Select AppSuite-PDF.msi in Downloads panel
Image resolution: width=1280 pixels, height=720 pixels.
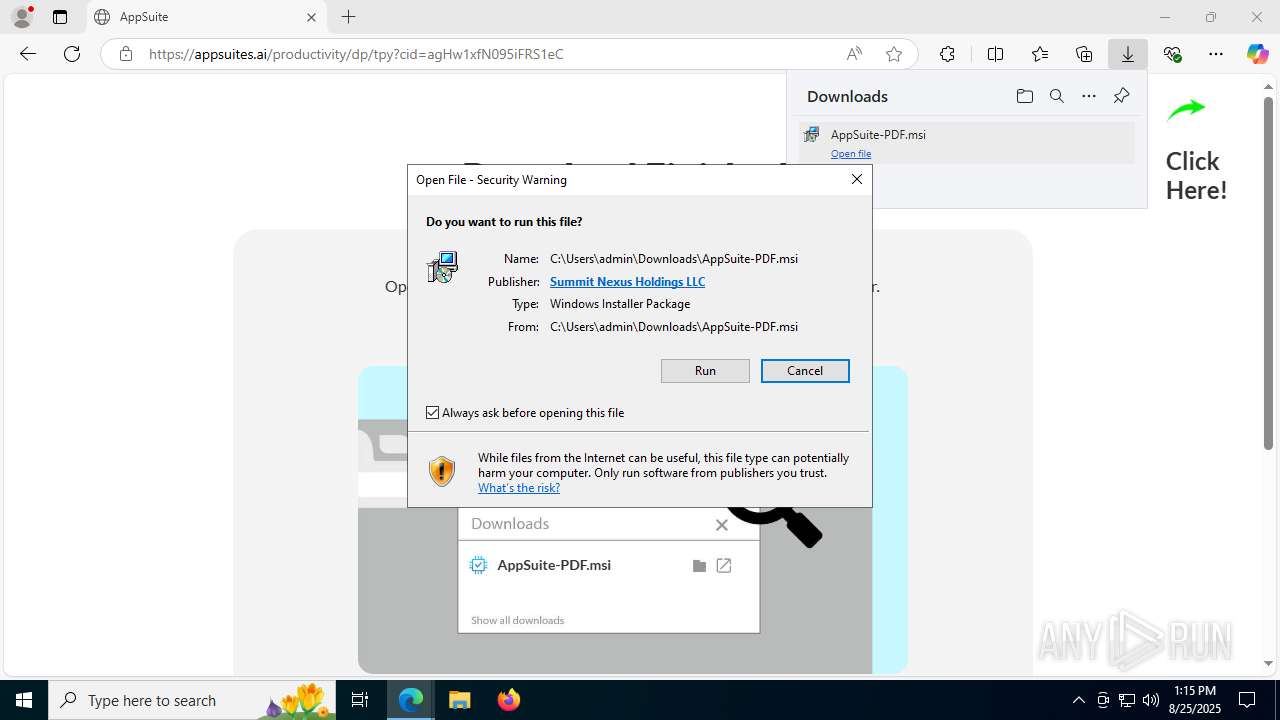966,142
